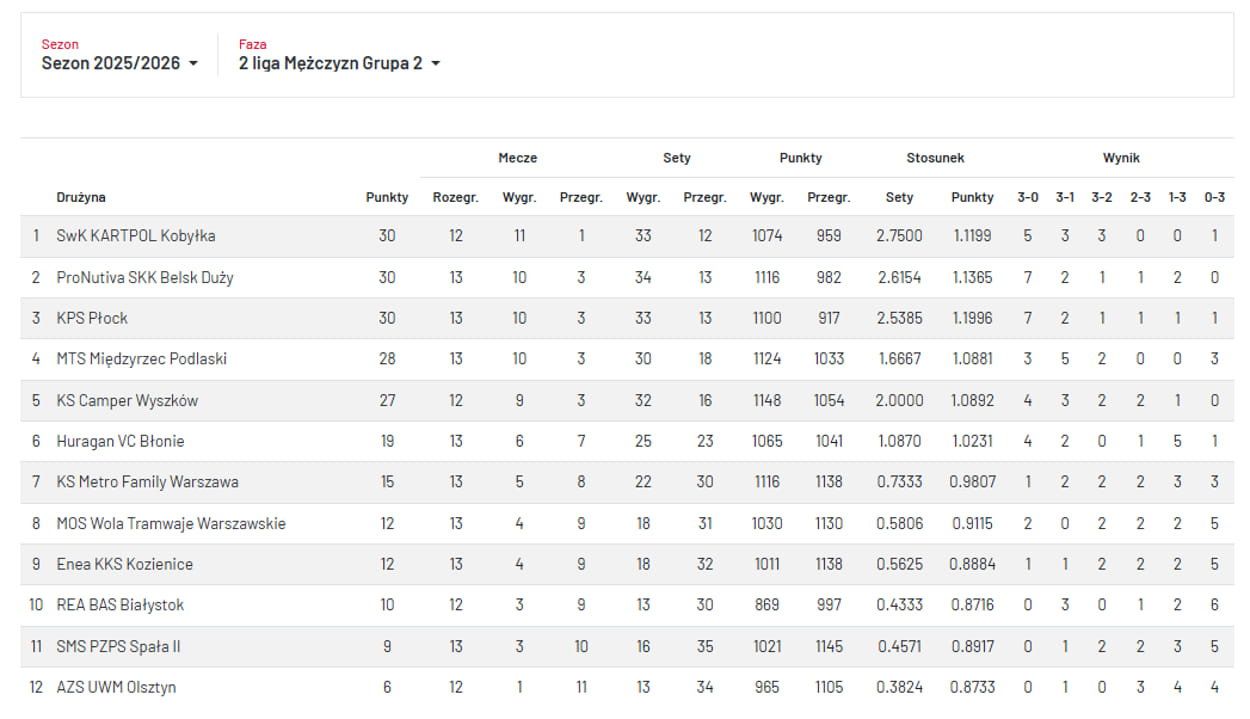Click Enea KKS Kozienice team name
The width and height of the screenshot is (1250, 719).
(125, 564)
